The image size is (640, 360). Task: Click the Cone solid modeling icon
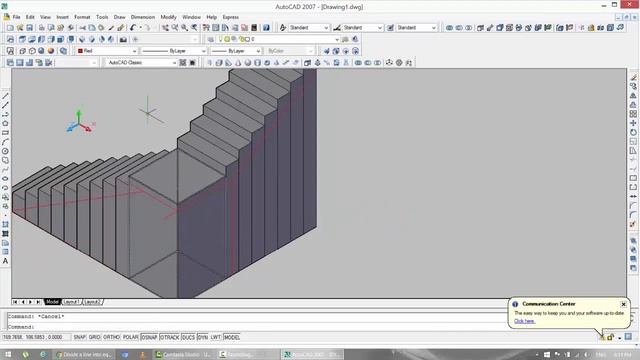[x=238, y=62]
